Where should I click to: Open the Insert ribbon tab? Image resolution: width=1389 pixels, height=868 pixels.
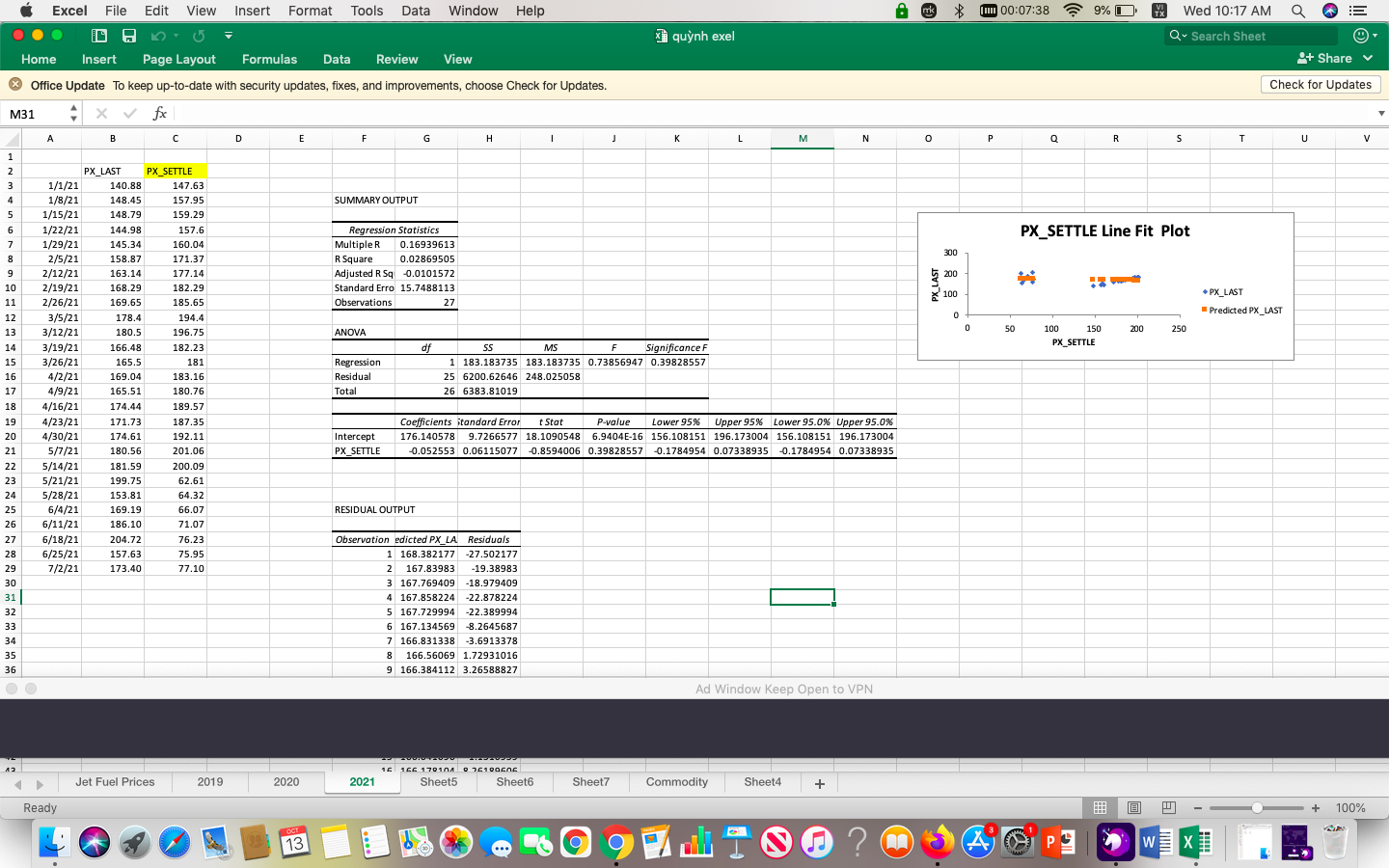pos(99,59)
